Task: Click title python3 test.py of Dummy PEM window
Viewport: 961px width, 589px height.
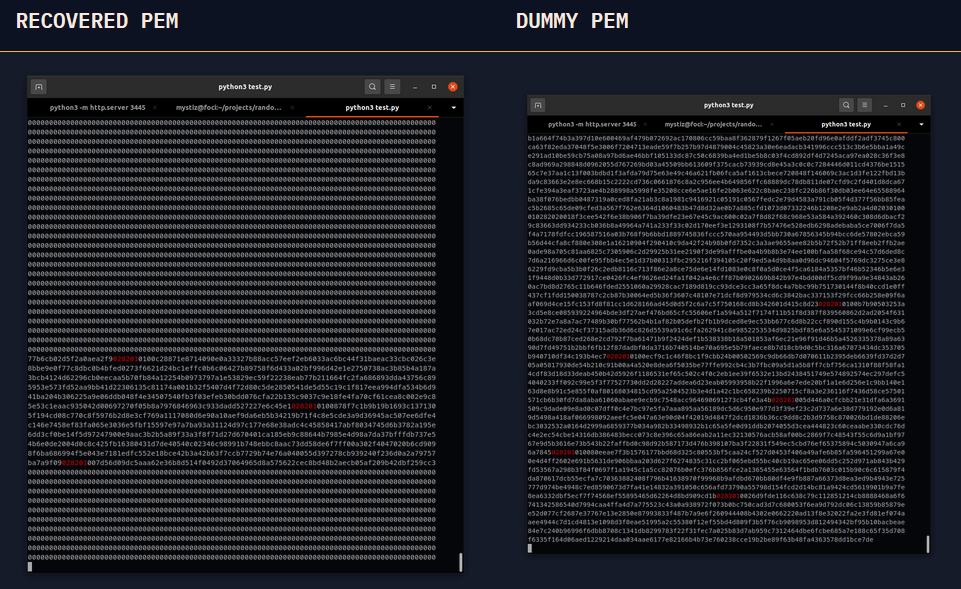Action: pyautogui.click(x=728, y=105)
